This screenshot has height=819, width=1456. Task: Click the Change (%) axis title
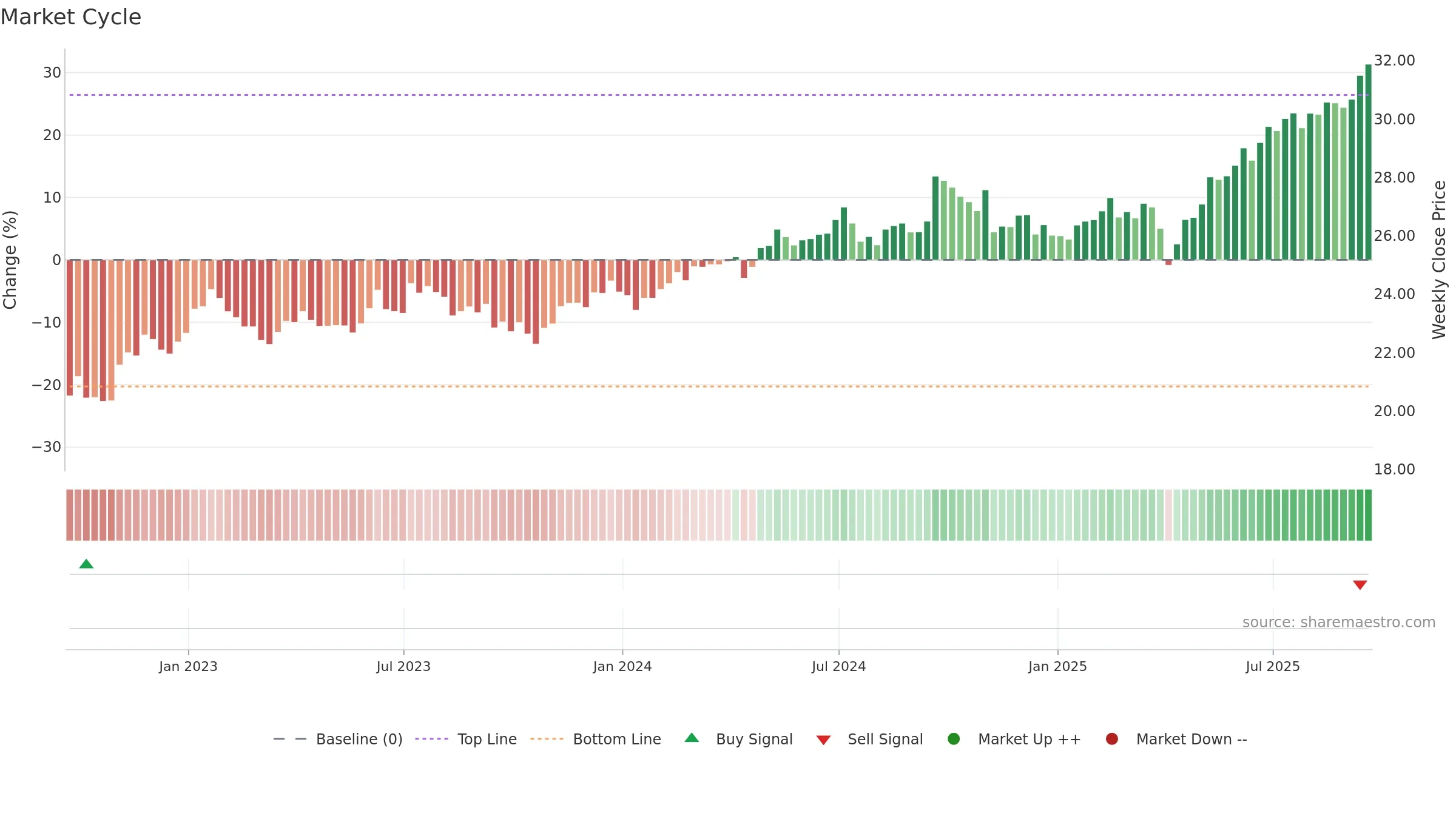[x=10, y=260]
